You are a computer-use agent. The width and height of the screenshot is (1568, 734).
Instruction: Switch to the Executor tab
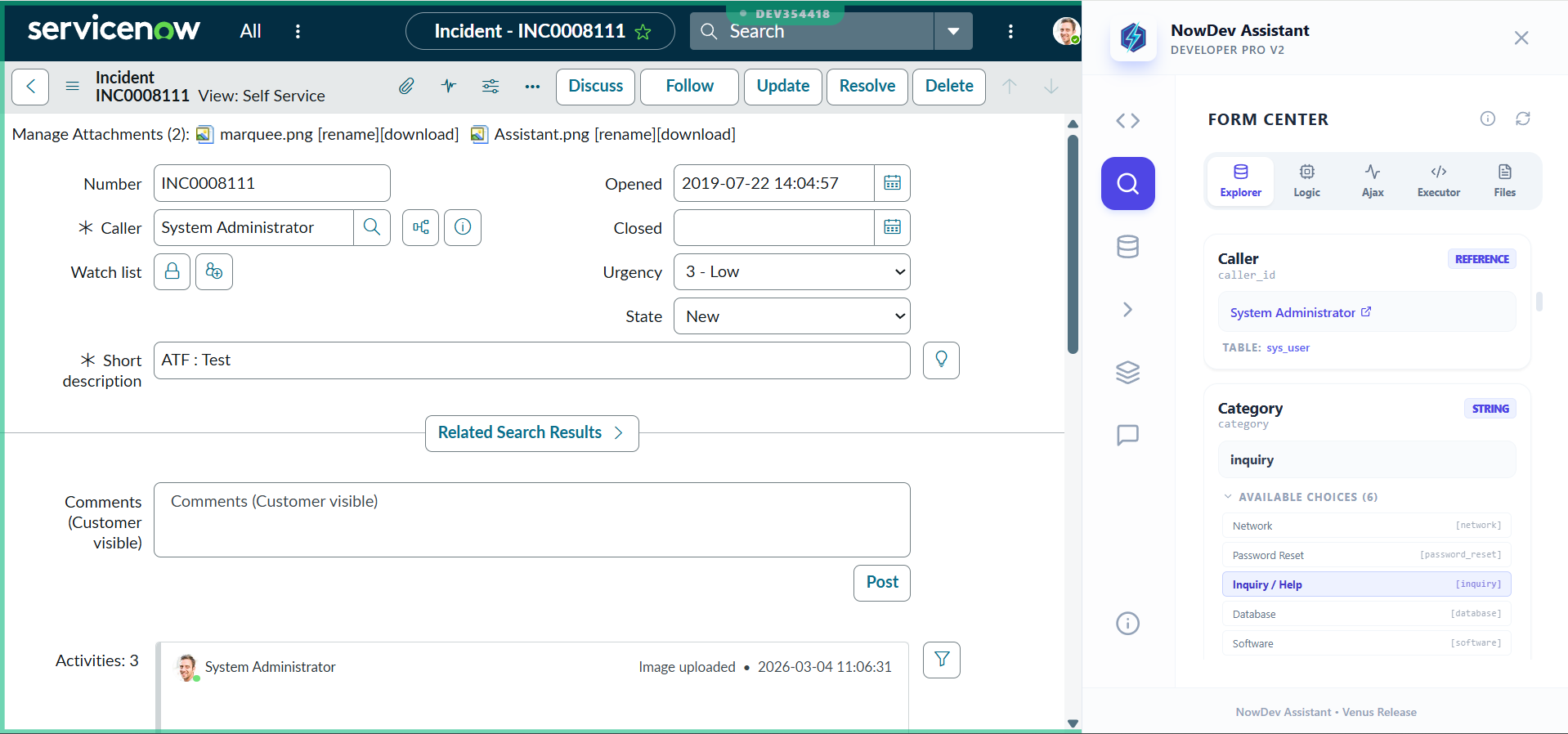(x=1439, y=181)
